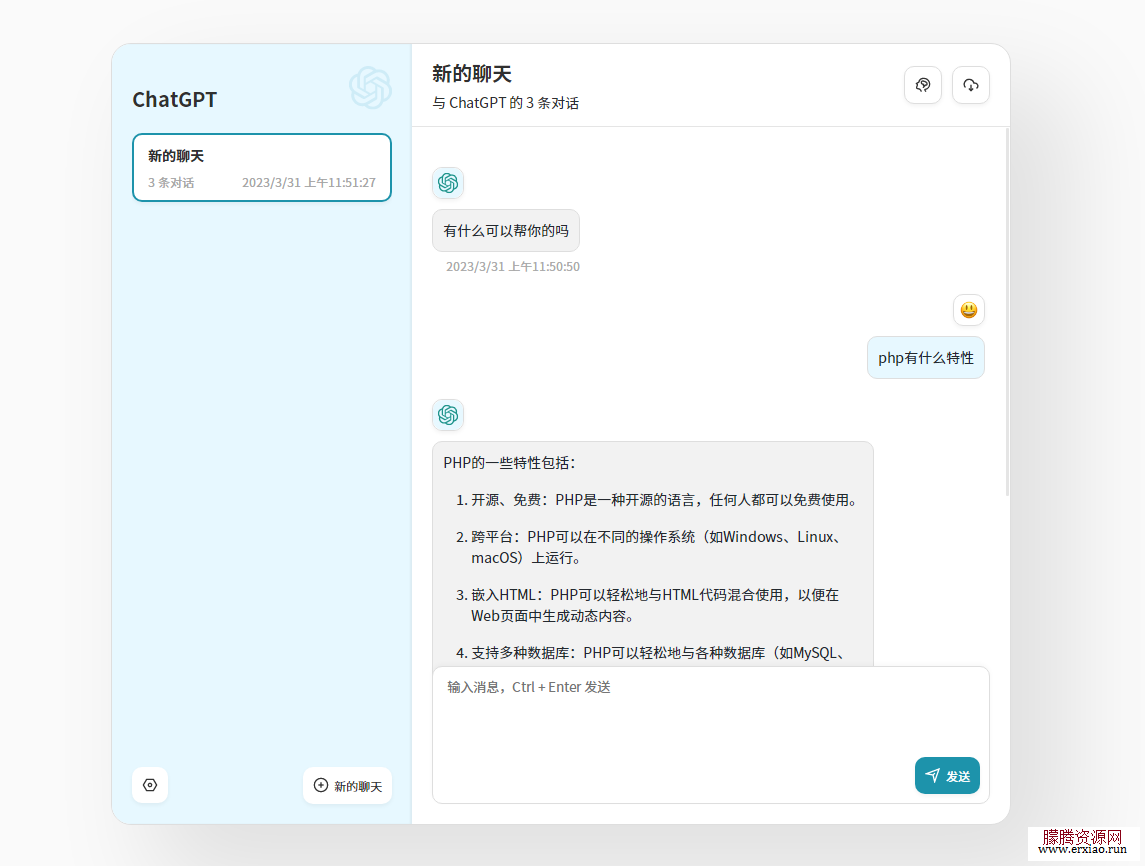The width and height of the screenshot is (1145, 866).
Task: Click the ChatGPT heading in the sidebar
Action: pyautogui.click(x=175, y=99)
